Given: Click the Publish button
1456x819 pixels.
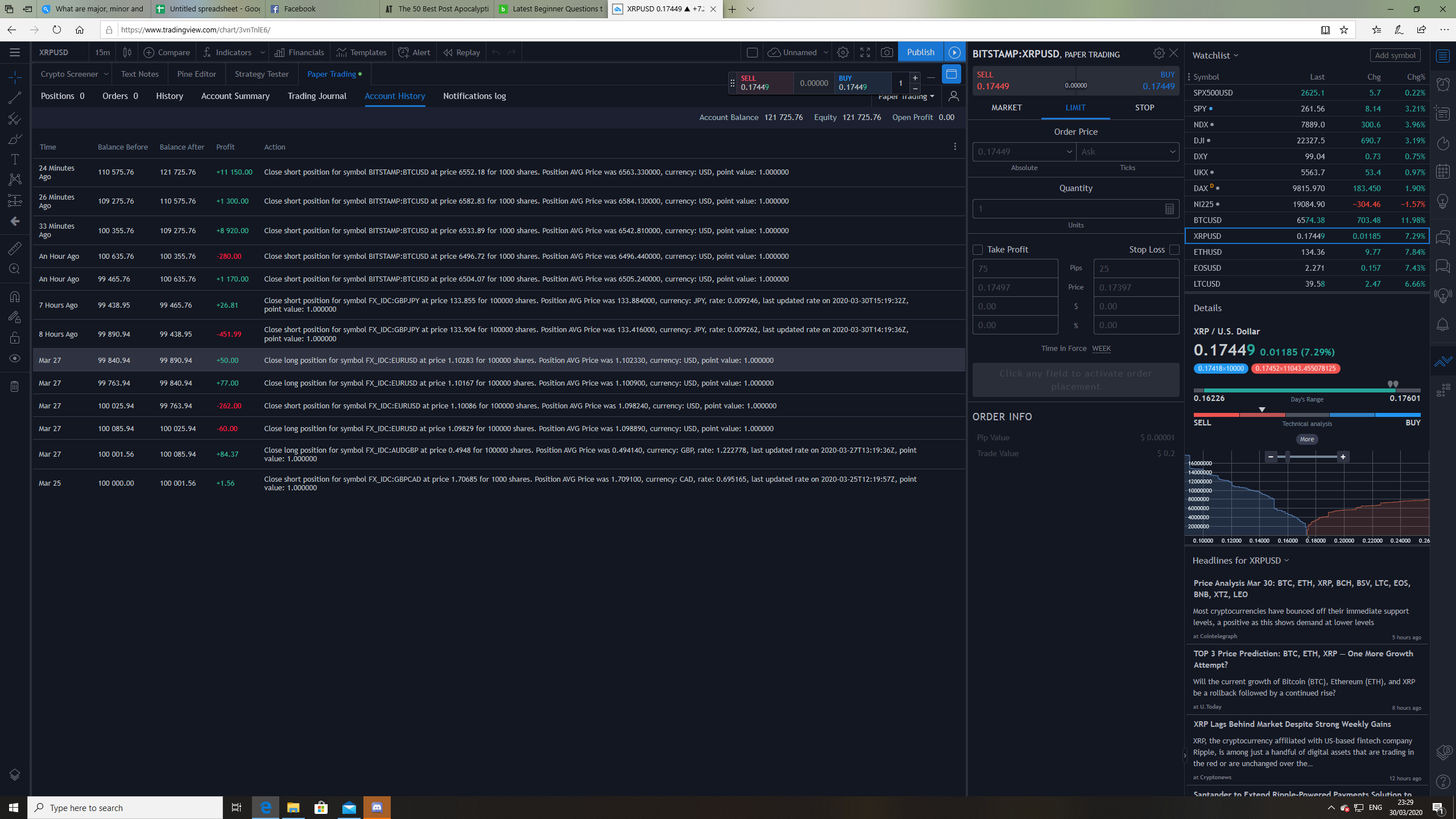Looking at the screenshot, I should pos(920,52).
